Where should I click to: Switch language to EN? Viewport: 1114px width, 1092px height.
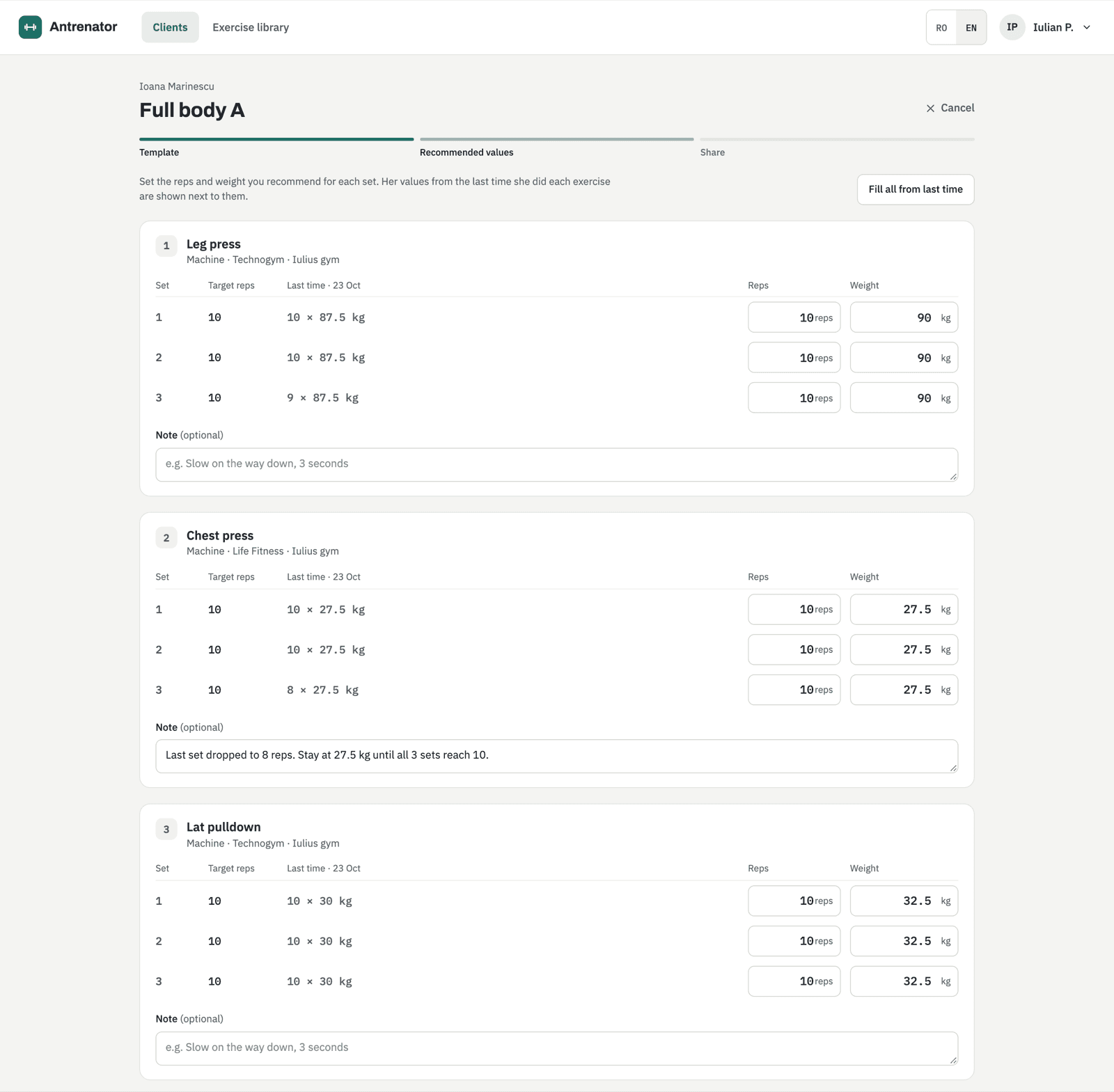[x=971, y=28]
